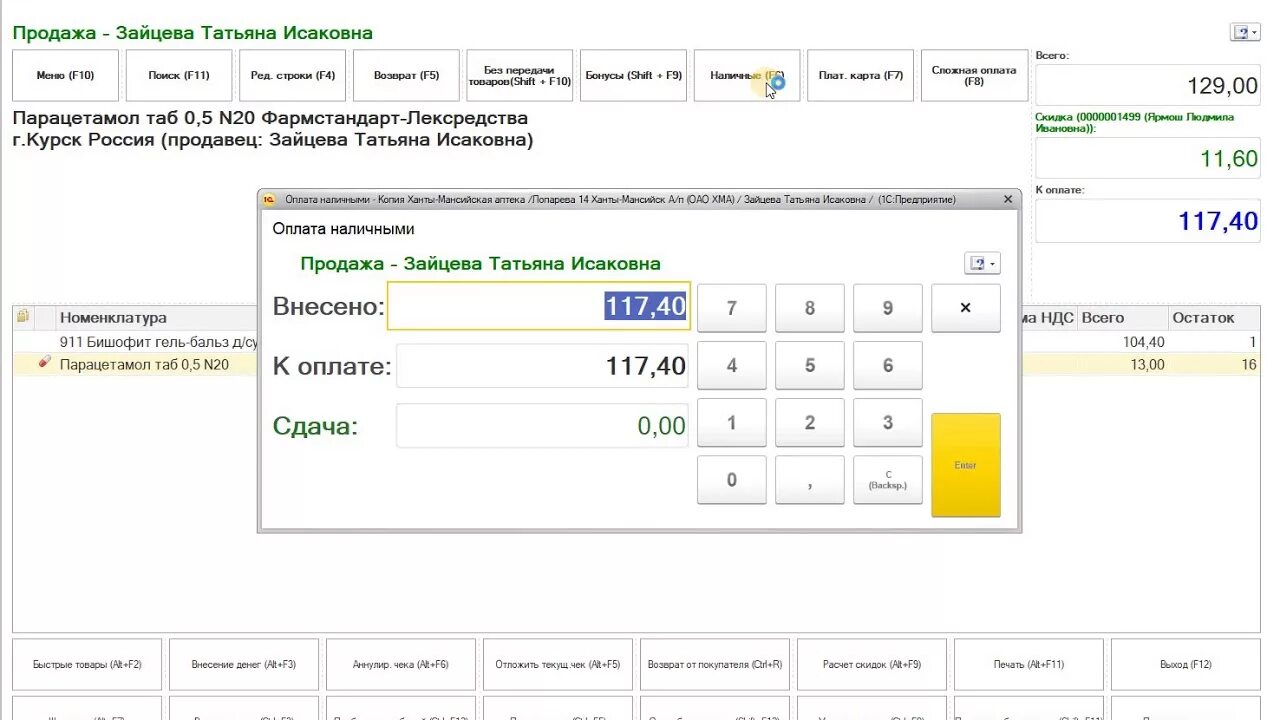This screenshot has width=1280, height=720.
Task: Click cell value 13,00
Action: pyautogui.click(x=1148, y=365)
